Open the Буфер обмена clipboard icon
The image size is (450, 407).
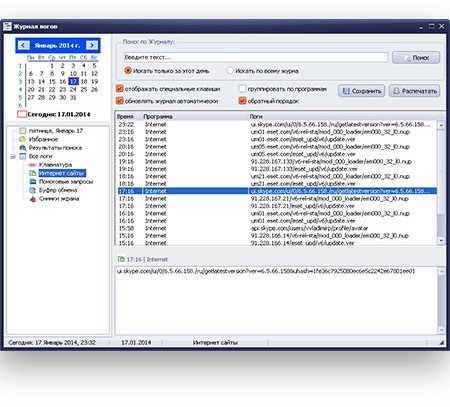[x=33, y=190]
